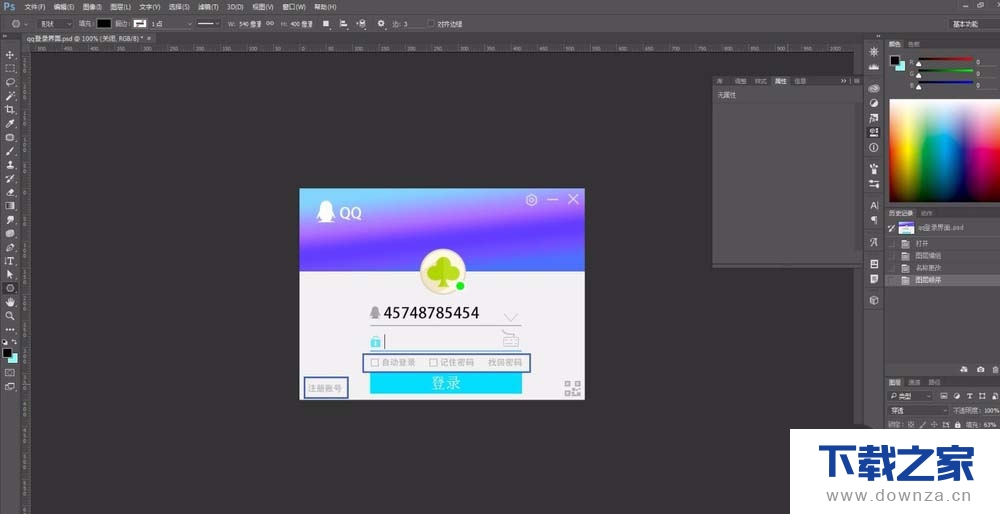Open the Info panel icon

coord(874,147)
